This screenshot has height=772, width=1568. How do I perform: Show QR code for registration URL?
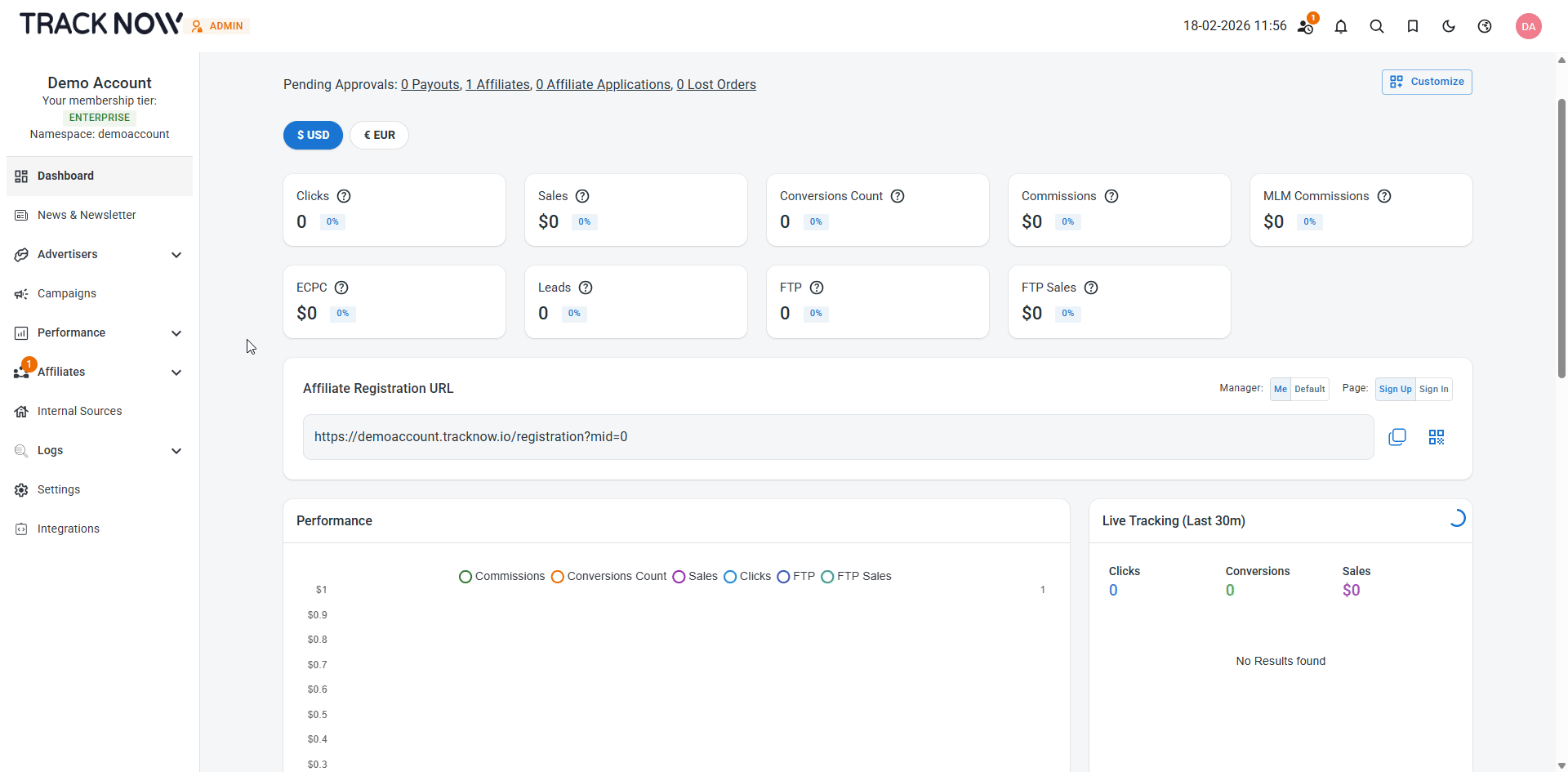pos(1437,437)
